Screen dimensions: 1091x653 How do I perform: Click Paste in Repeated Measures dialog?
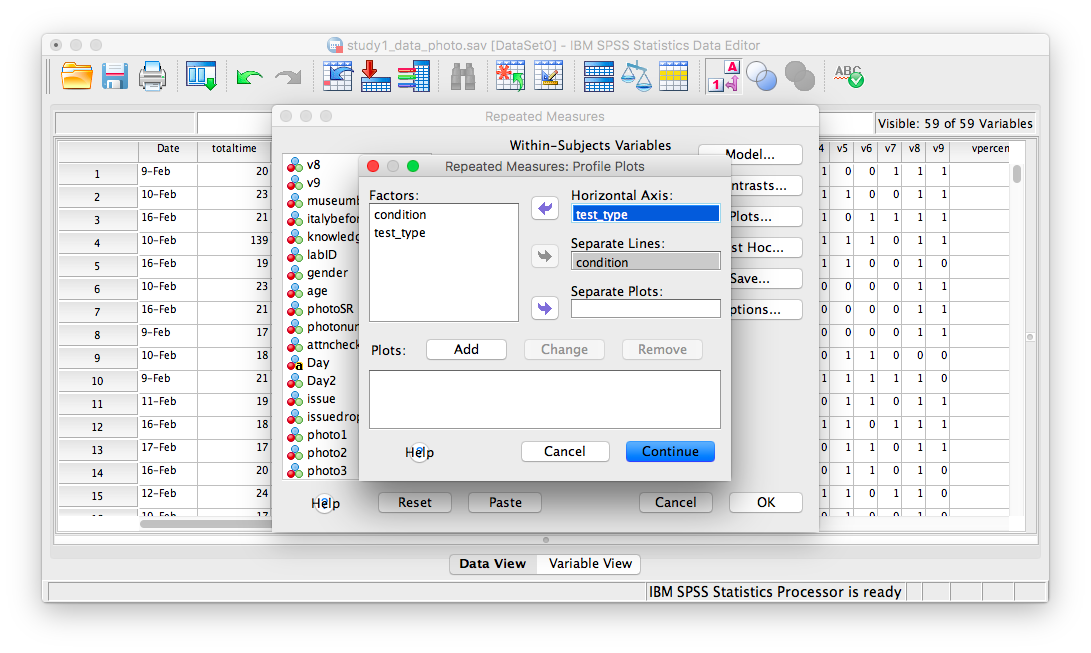point(505,502)
